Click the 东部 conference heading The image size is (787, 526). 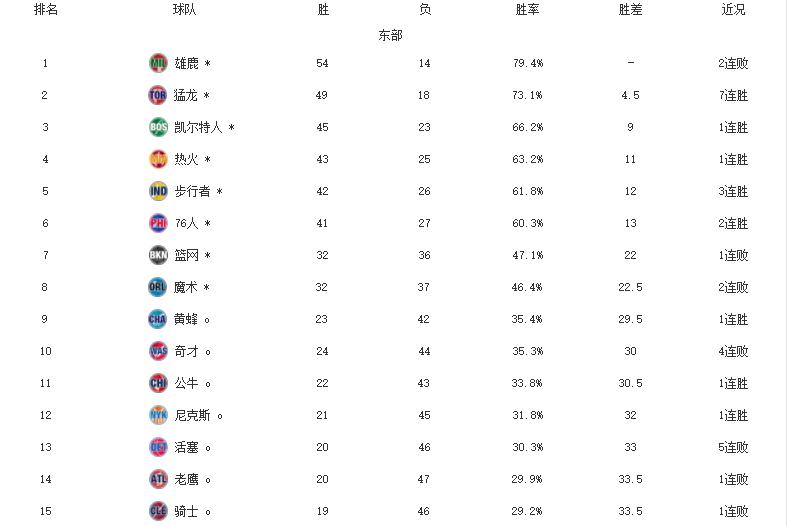(x=390, y=35)
